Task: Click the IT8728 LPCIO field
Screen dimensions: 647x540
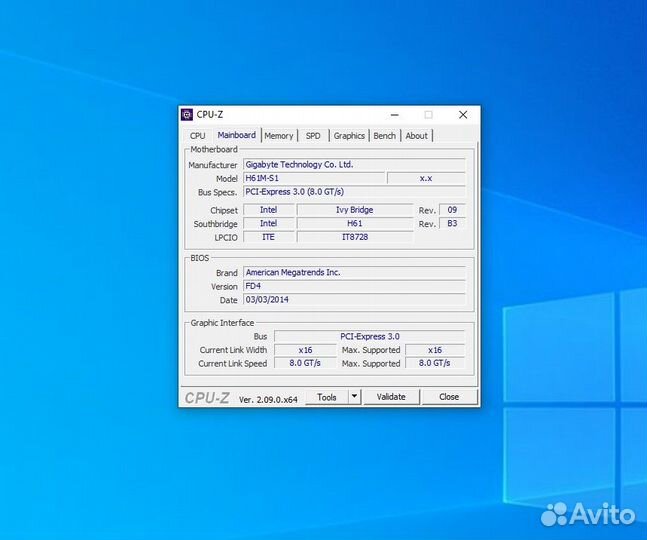Action: [354, 237]
